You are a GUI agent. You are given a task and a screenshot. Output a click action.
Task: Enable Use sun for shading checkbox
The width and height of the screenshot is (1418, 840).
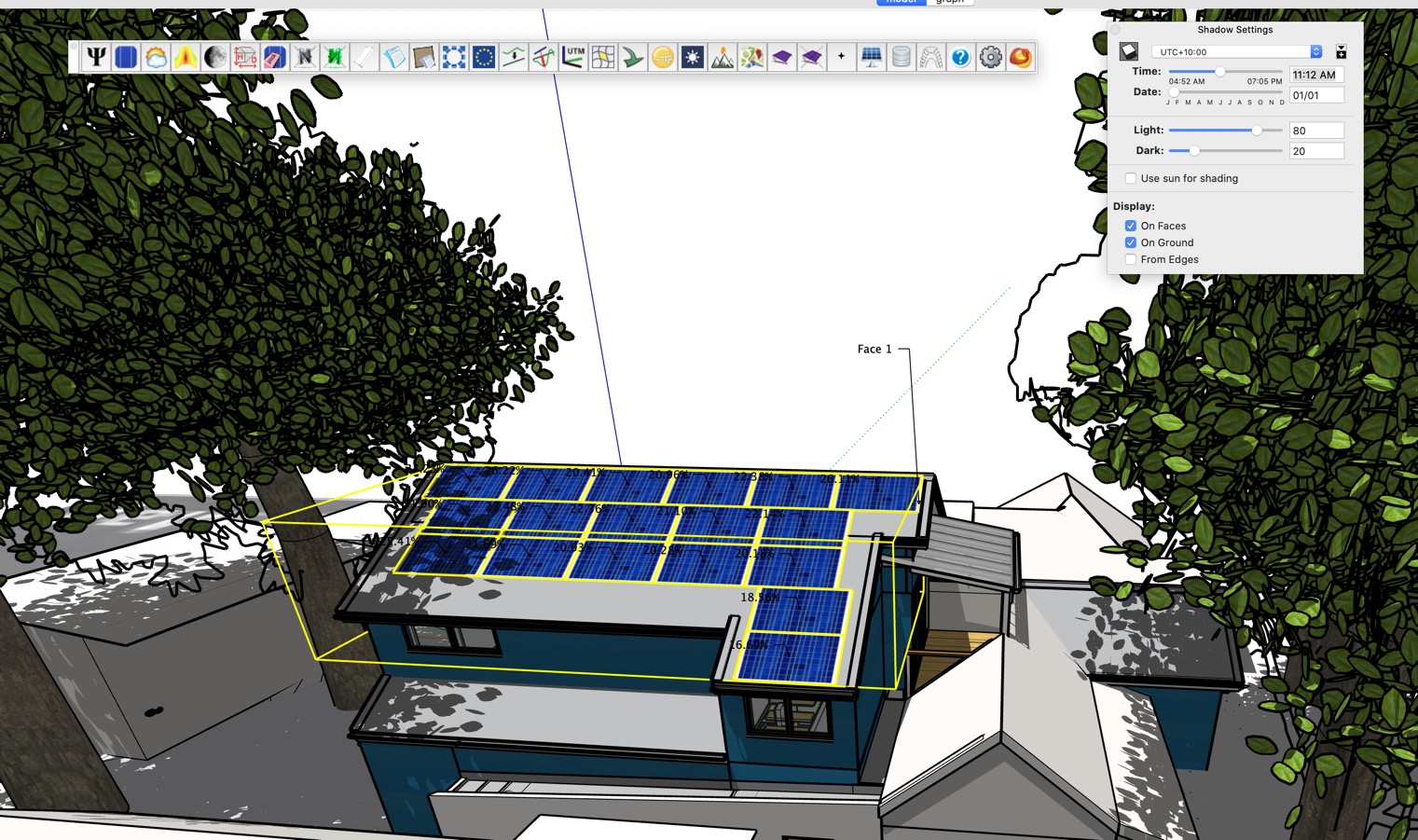1131,178
